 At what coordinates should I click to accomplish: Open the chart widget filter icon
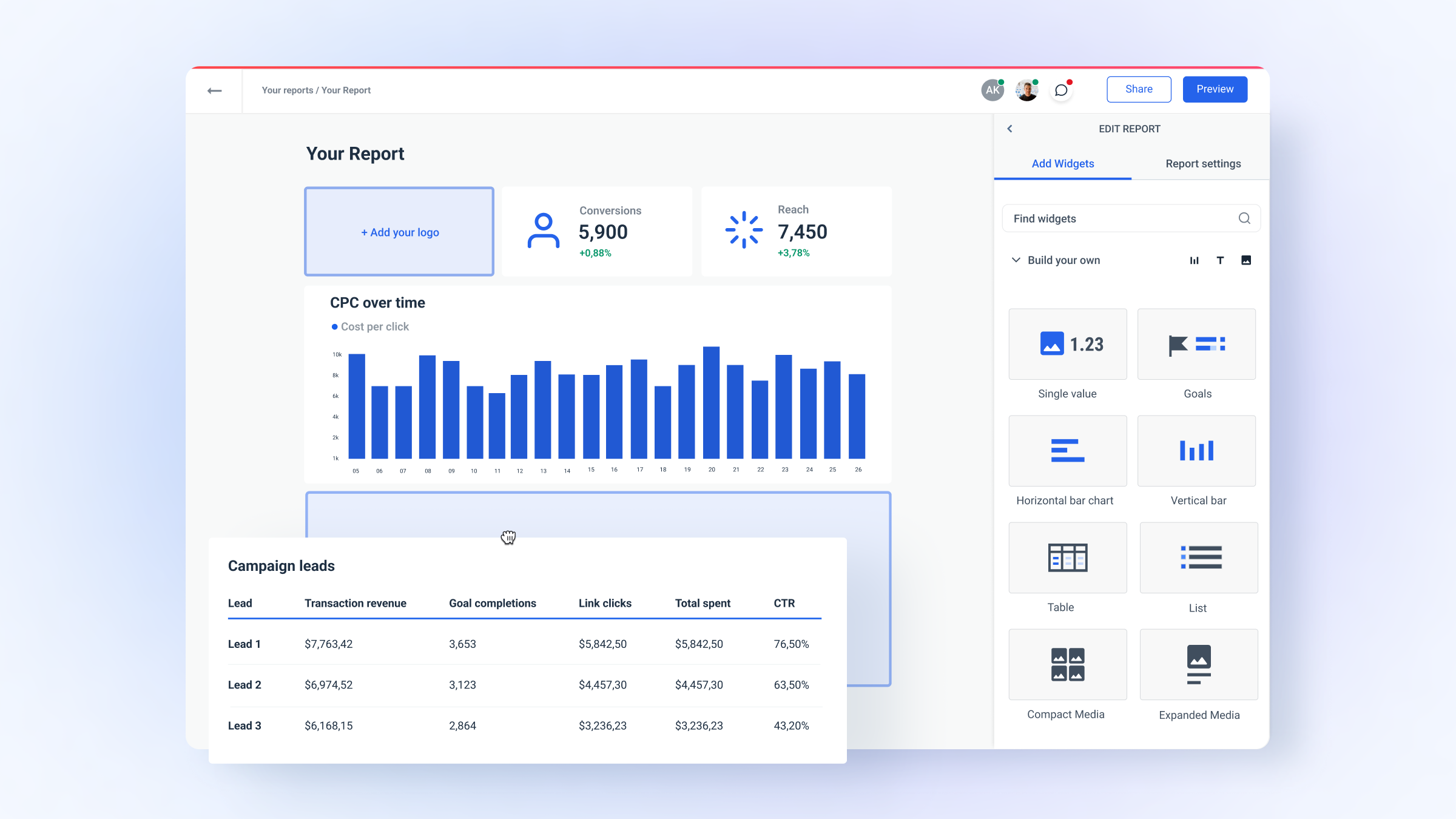click(x=1194, y=260)
